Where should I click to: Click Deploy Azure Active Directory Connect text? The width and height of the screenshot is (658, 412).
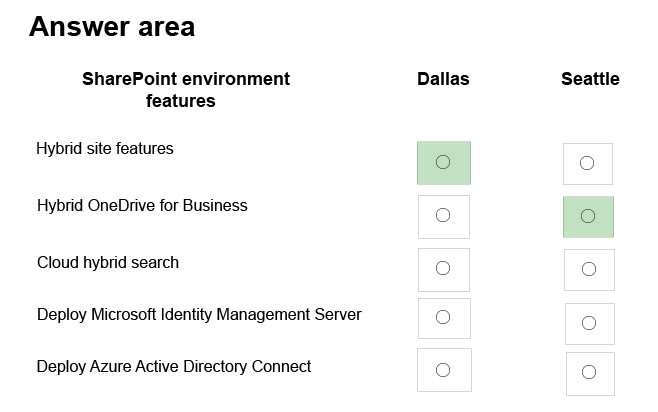click(174, 367)
